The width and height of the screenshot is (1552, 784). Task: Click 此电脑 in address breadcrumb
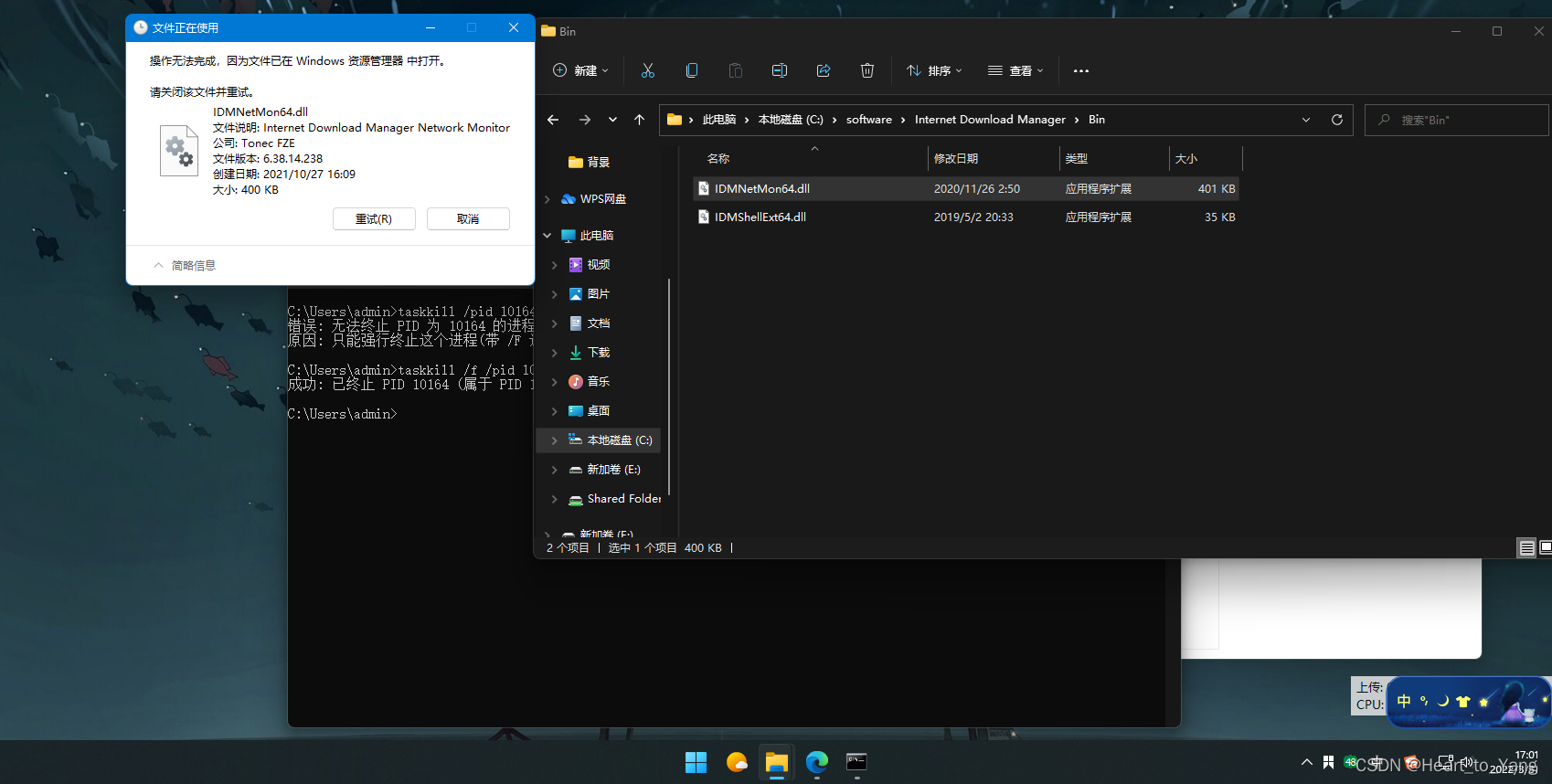(719, 120)
